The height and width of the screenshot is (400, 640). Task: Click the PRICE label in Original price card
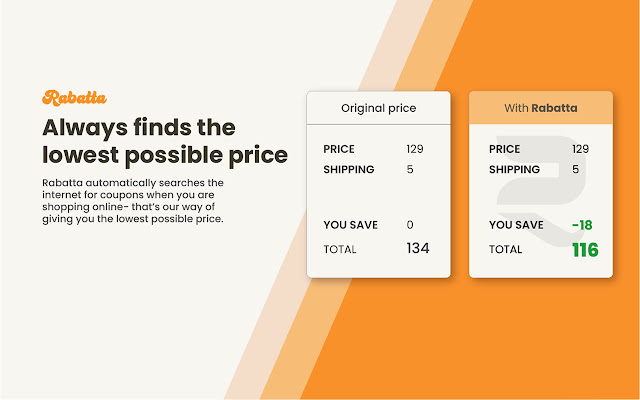coord(339,149)
